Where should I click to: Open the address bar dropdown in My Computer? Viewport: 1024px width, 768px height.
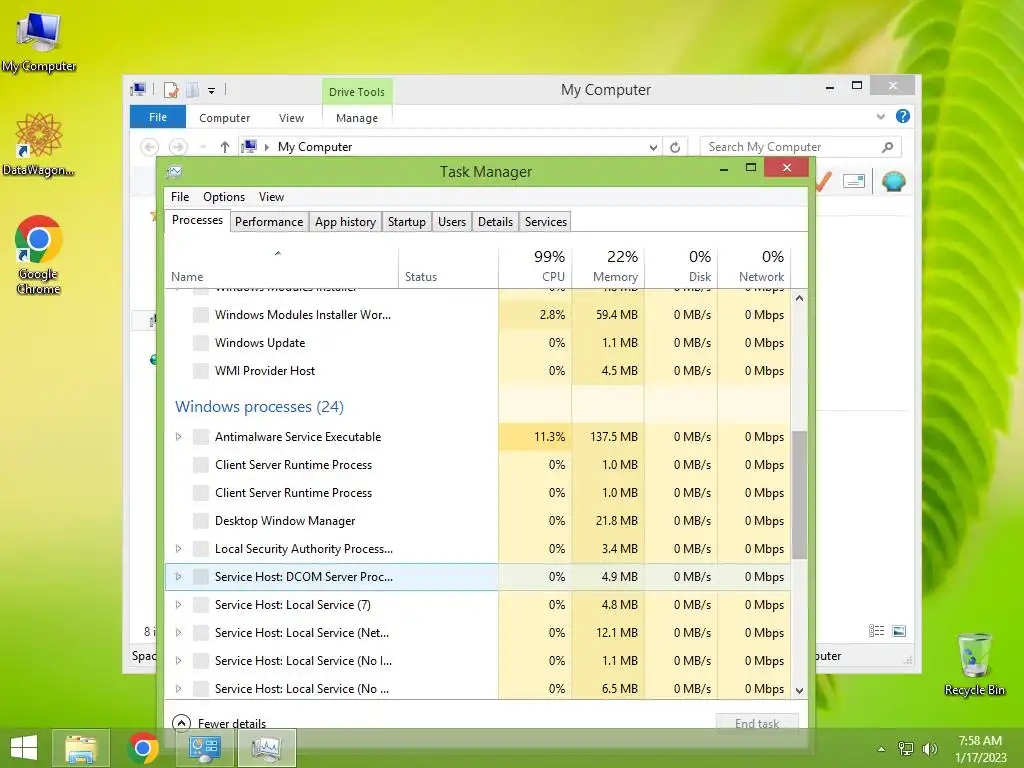[653, 148]
